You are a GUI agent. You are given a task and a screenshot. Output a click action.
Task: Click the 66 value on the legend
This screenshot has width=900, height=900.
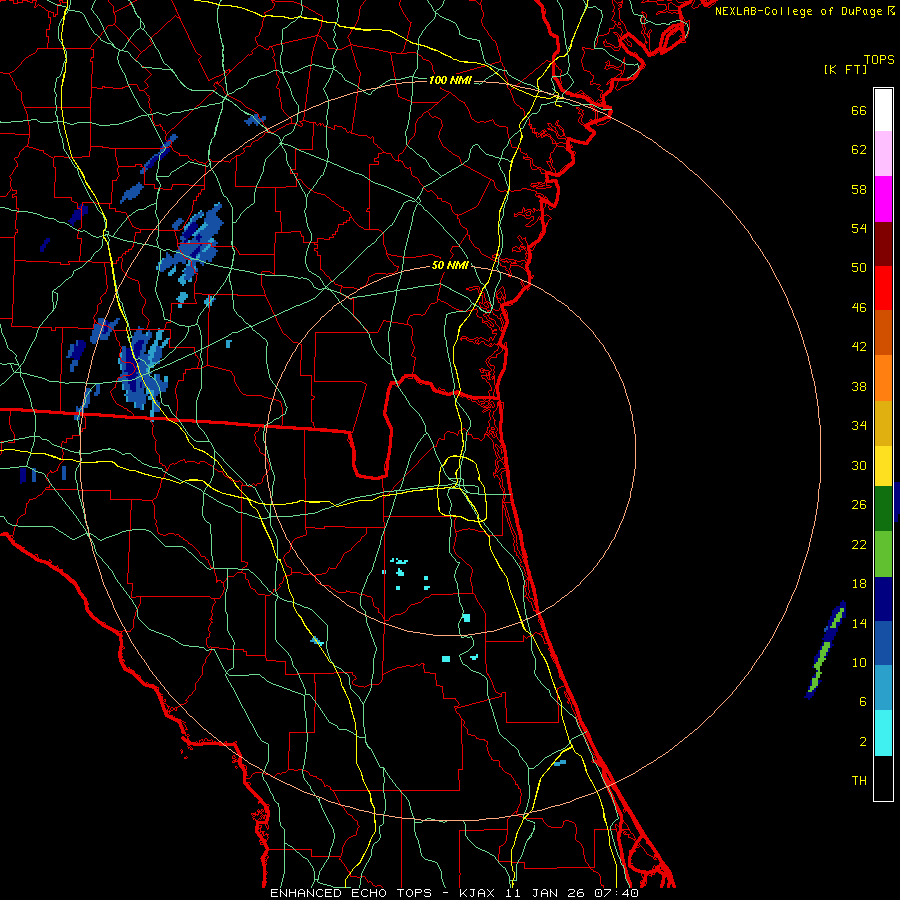[x=859, y=111]
